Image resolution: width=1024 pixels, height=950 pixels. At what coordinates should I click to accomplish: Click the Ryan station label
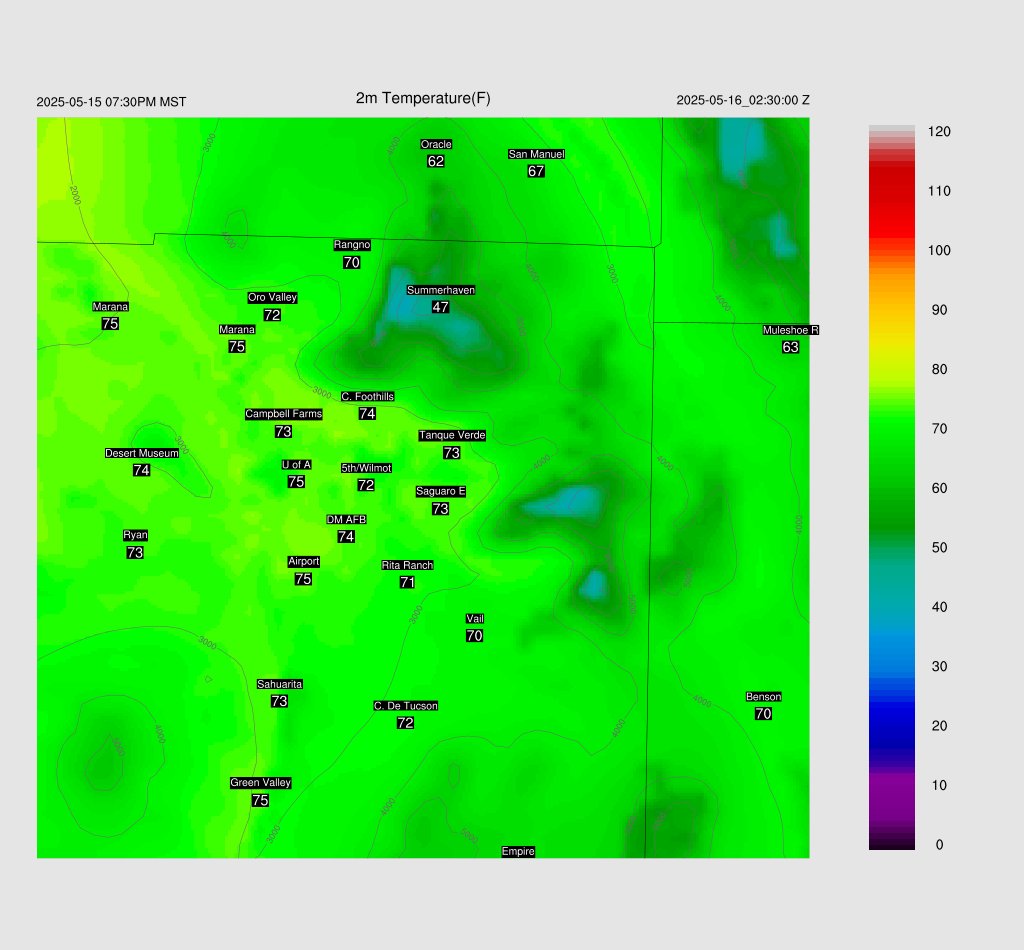(x=135, y=535)
